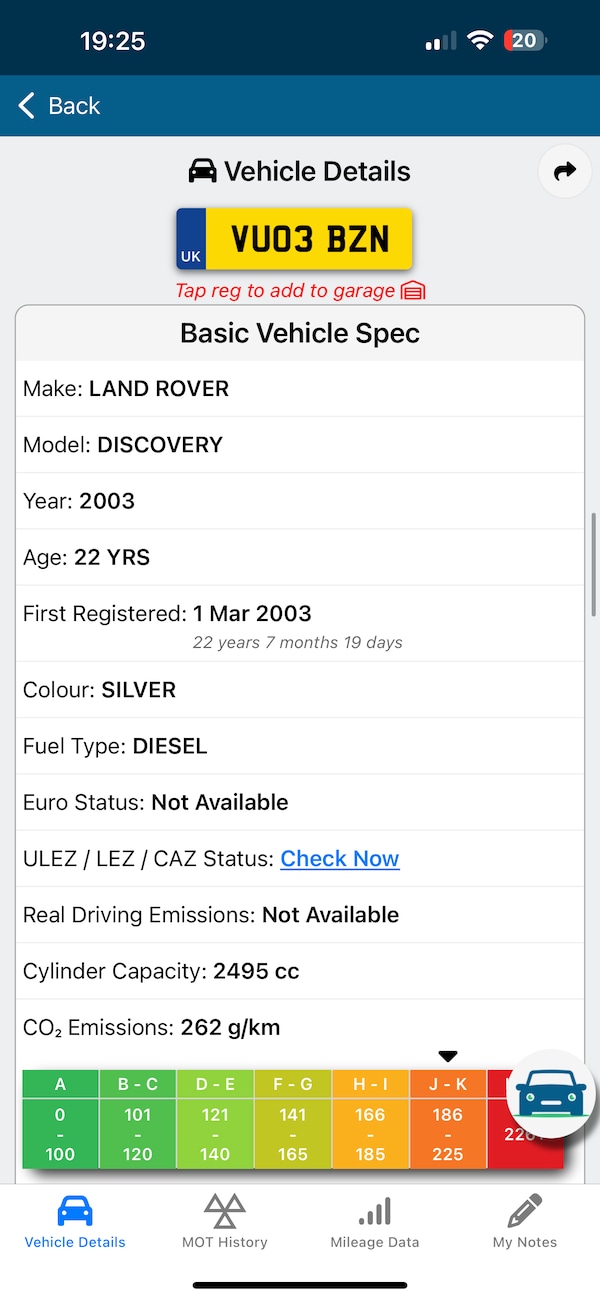Tap the car icon beside Vehicle Details heading
This screenshot has width=600, height=1300.
(x=202, y=172)
